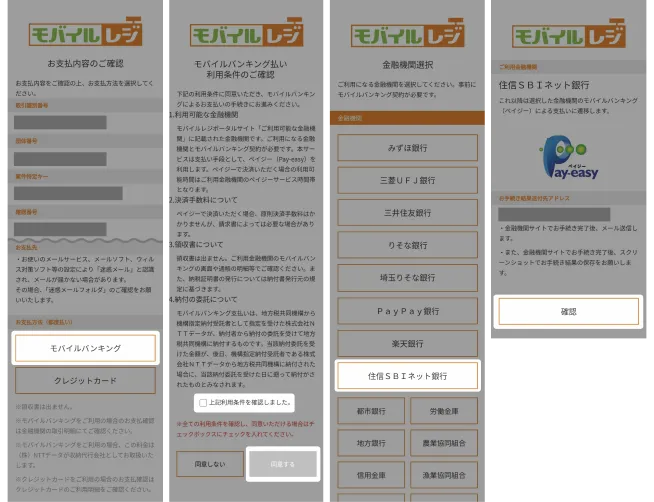Tap the 同意する button
This screenshot has width=654, height=502.
tap(283, 464)
